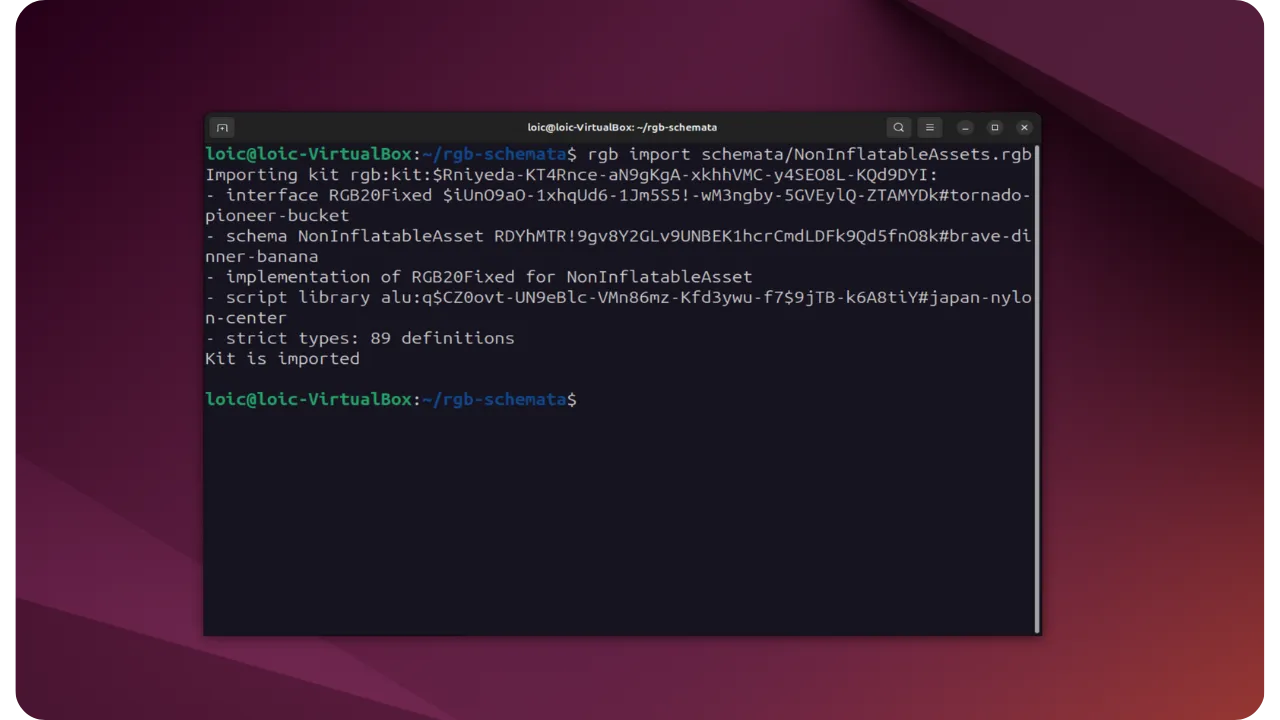Click the green loic@loic-VirtualBox prompt text

point(308,399)
